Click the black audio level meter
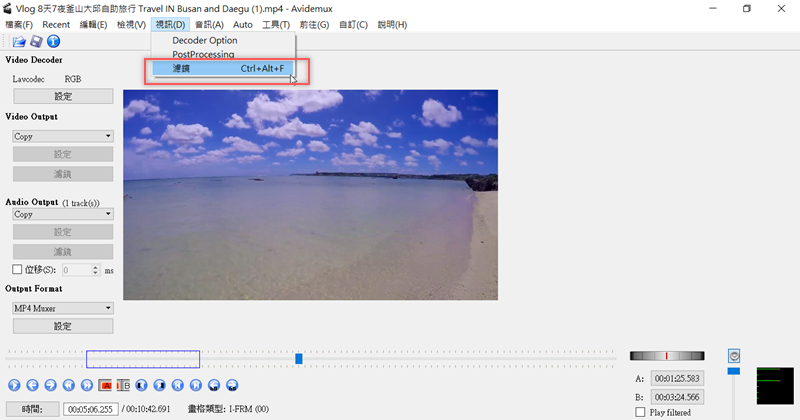This screenshot has height=420, width=800. [775, 386]
